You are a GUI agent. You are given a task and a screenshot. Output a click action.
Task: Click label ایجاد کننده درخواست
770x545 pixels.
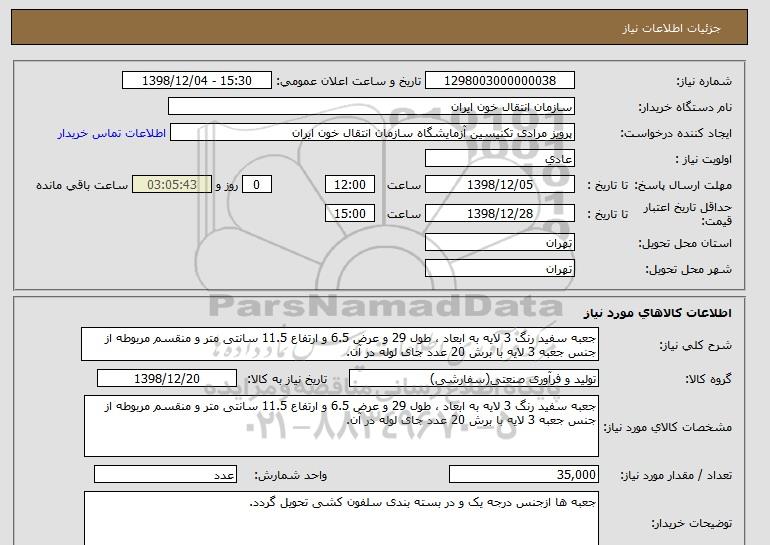(676, 133)
